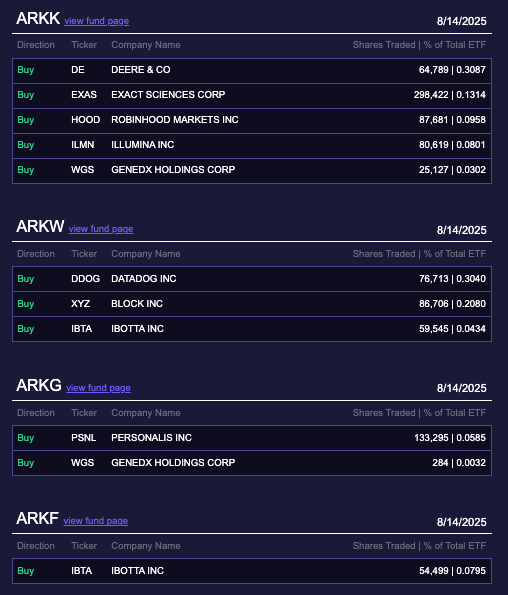Select the DATADOG INC trade row
Image resolution: width=508 pixels, height=595 pixels.
click(252, 279)
